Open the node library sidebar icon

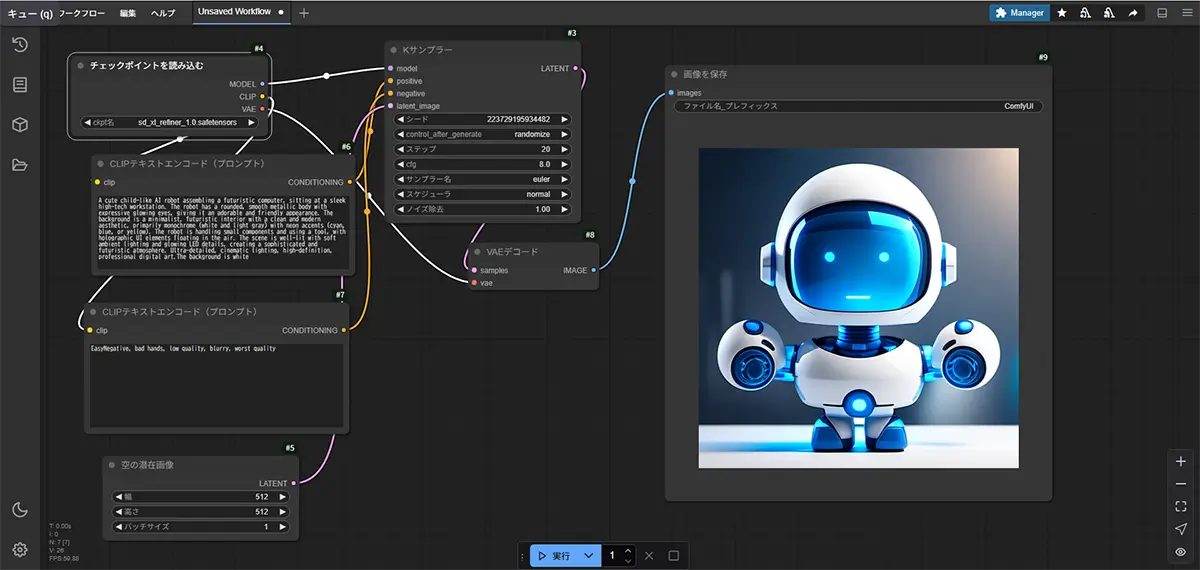click(x=19, y=85)
